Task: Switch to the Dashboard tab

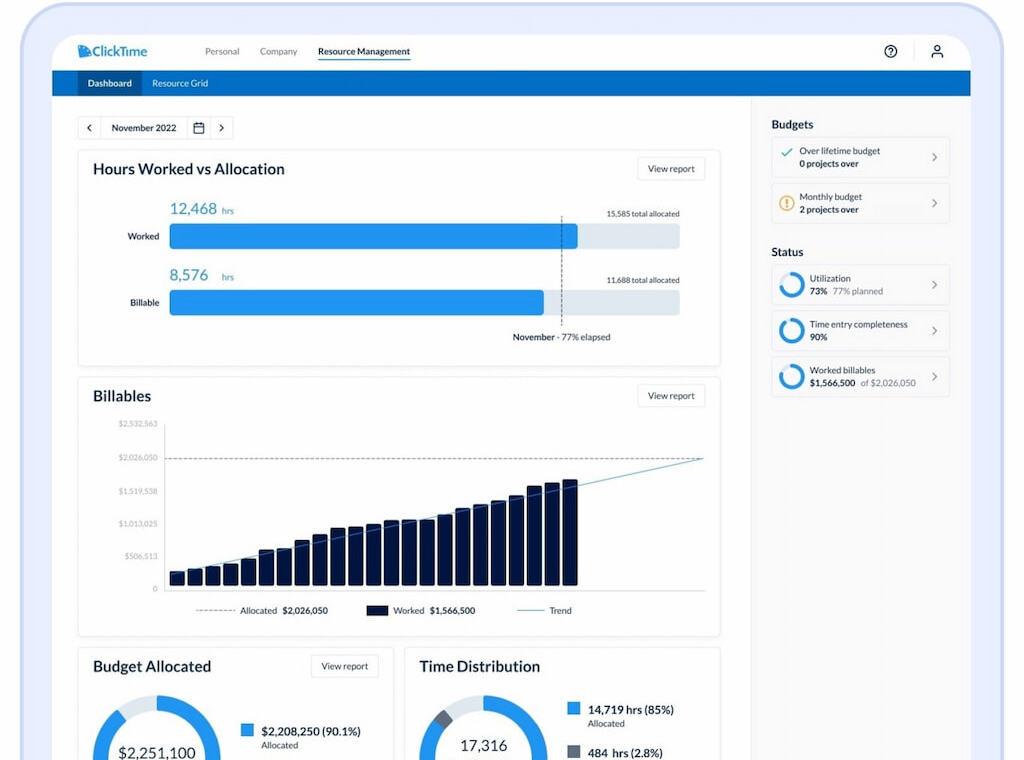Action: [110, 83]
